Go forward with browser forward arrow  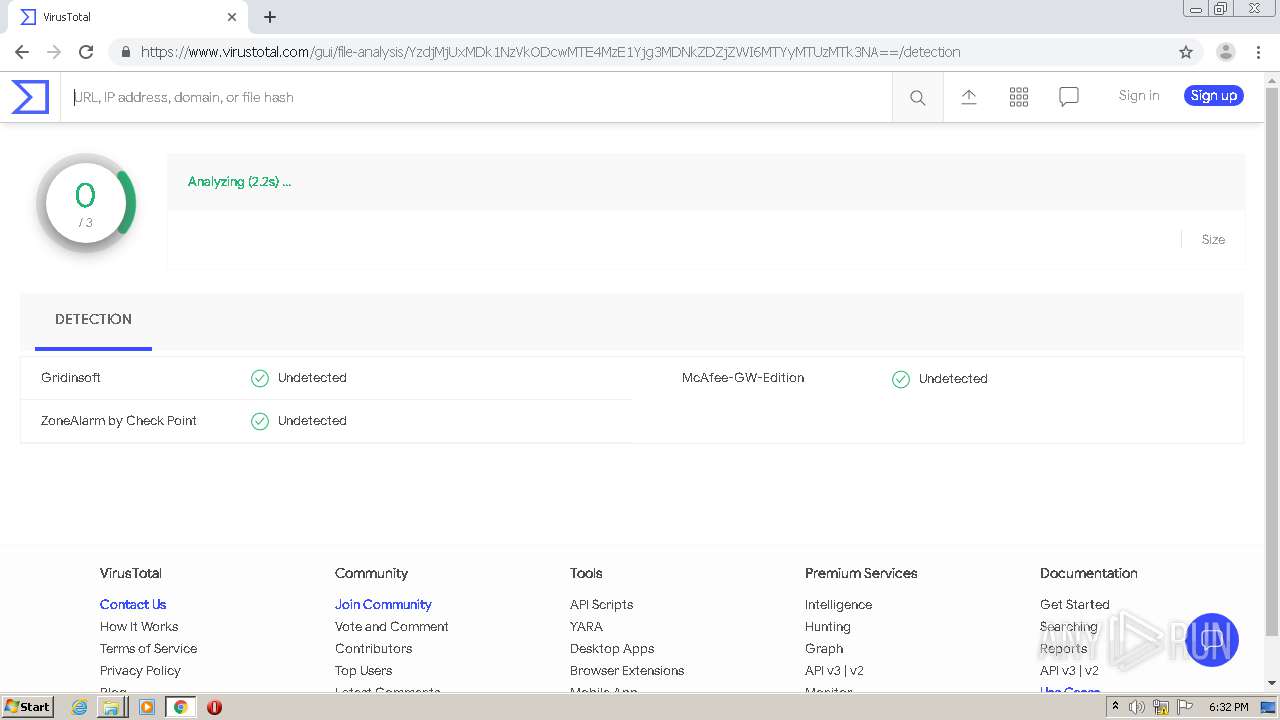54,52
